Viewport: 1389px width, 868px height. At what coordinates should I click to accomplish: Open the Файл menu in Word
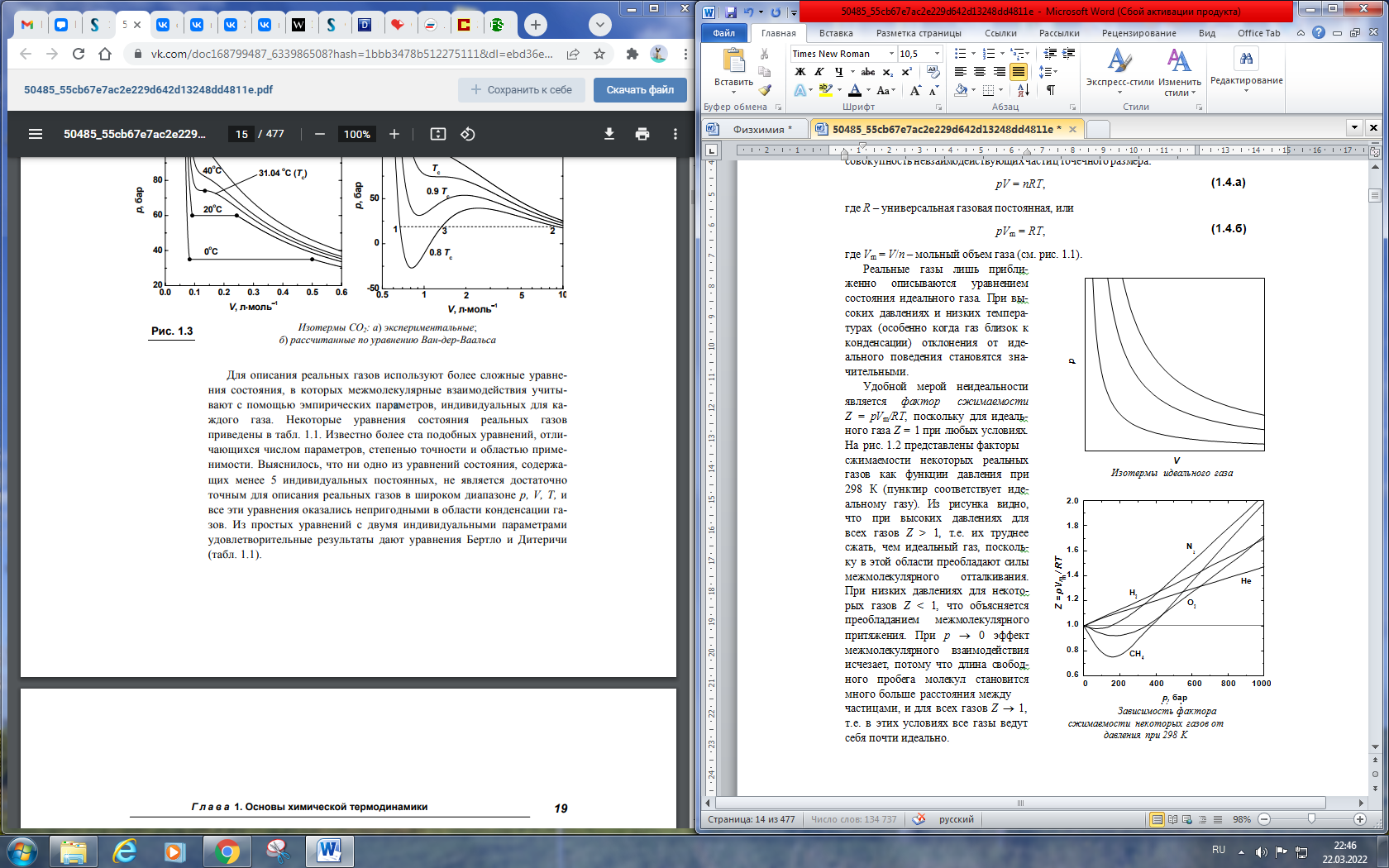pyautogui.click(x=723, y=33)
